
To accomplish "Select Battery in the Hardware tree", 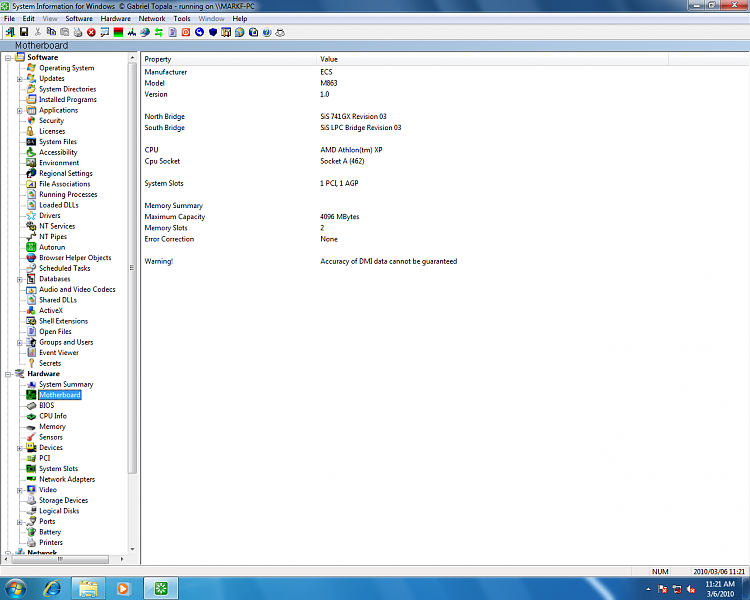I will click(50, 532).
